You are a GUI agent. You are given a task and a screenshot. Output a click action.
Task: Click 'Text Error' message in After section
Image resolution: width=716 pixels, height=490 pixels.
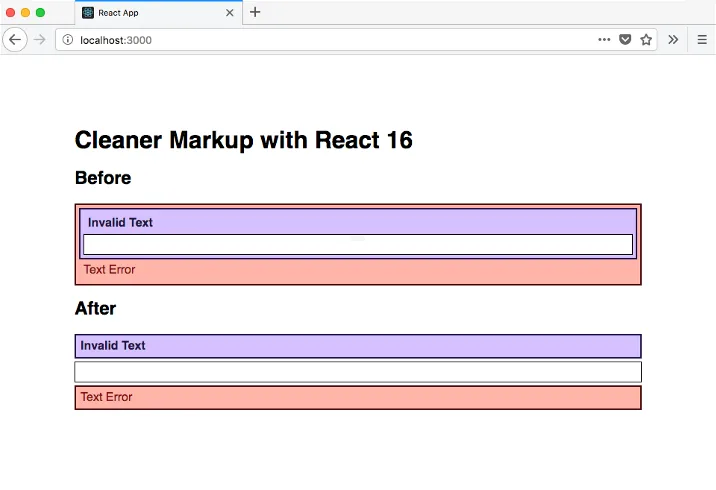pos(106,397)
